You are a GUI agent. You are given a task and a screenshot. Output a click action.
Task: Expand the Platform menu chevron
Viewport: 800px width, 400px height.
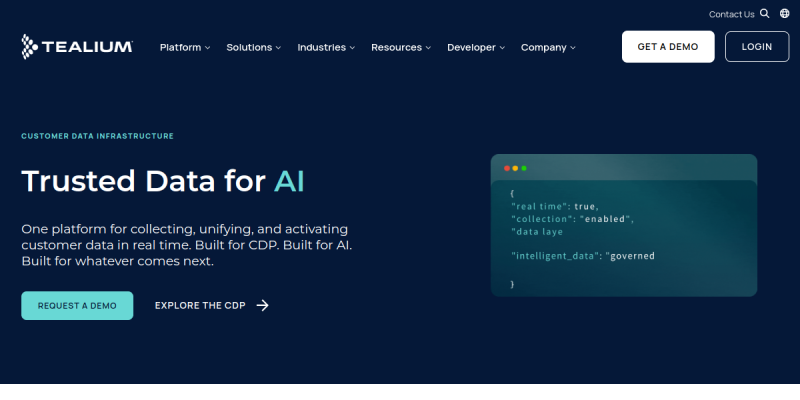pyautogui.click(x=208, y=48)
